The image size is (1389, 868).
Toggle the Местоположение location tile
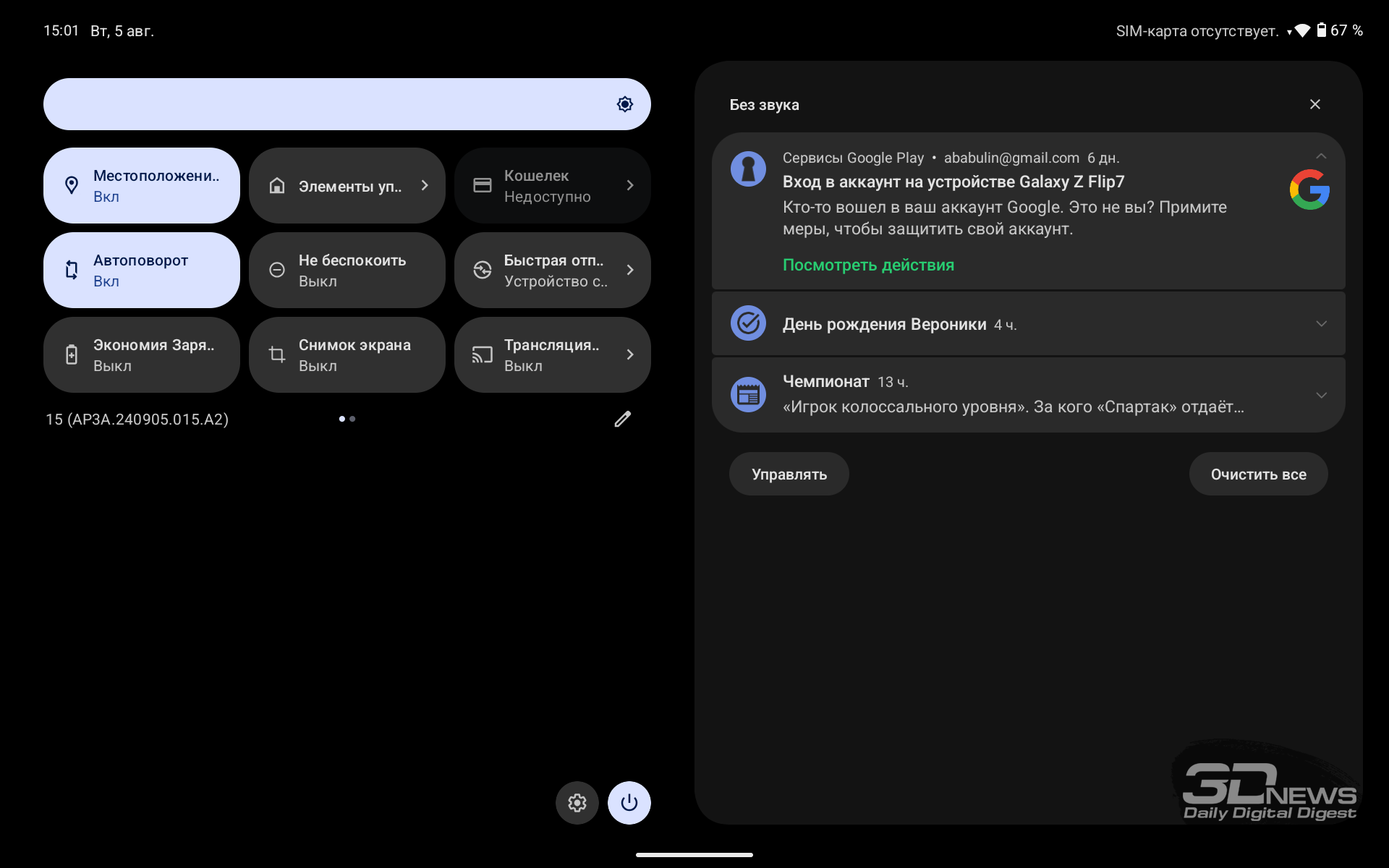click(142, 186)
